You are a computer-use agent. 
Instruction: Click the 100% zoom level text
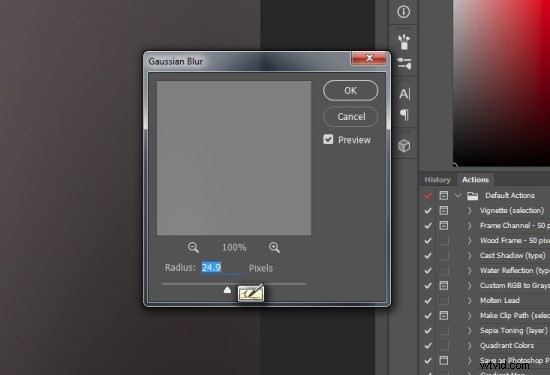(234, 247)
